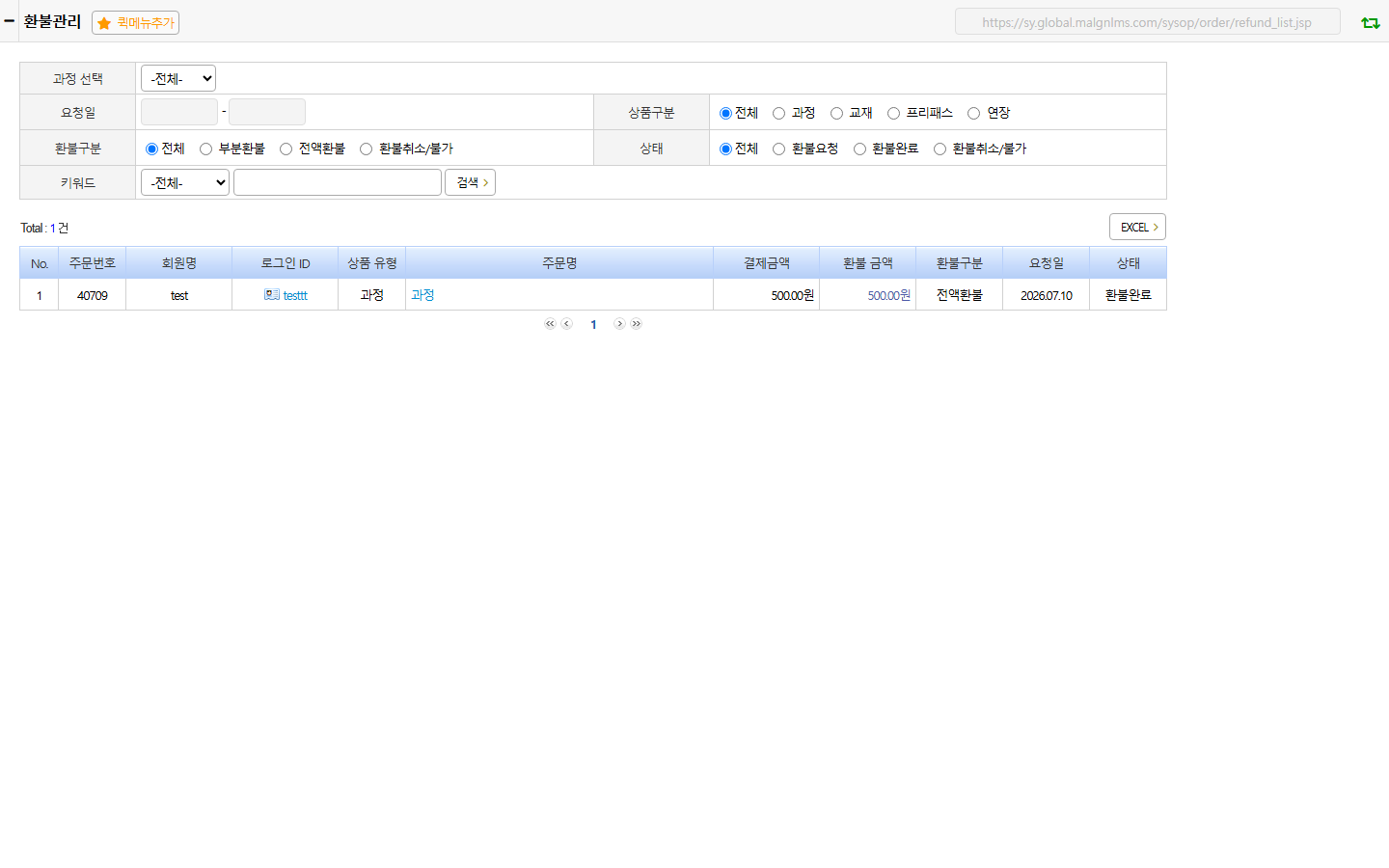Select 환불구분 전체 radio button

coord(151,149)
